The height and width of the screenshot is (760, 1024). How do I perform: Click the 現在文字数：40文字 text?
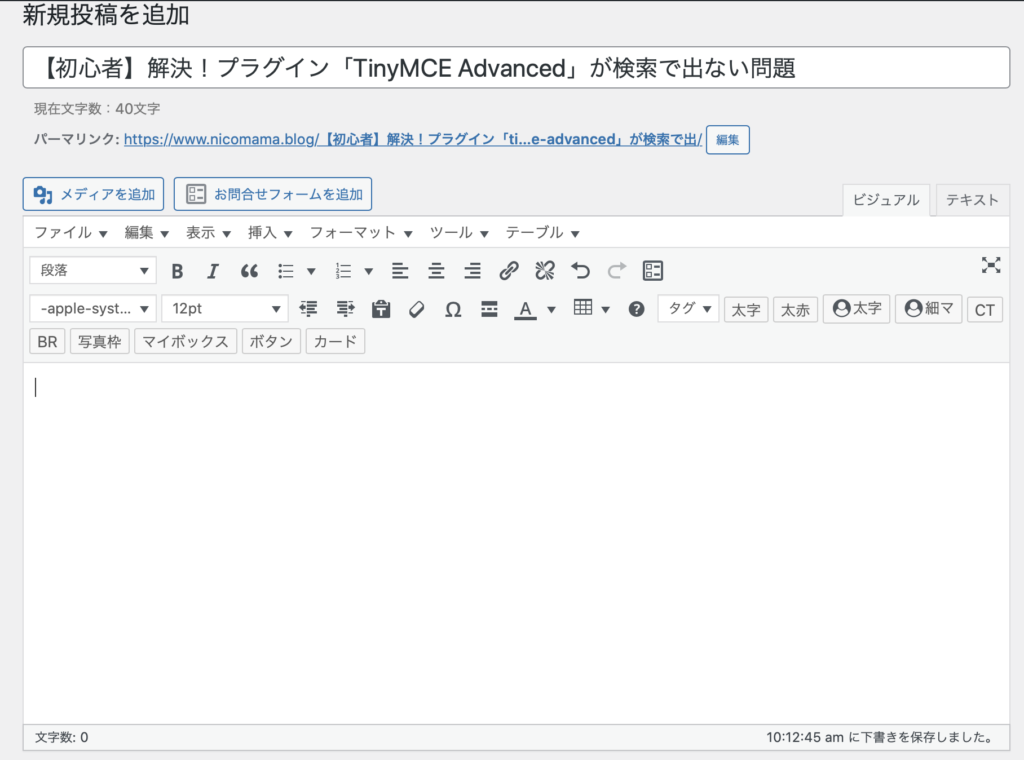[97, 108]
